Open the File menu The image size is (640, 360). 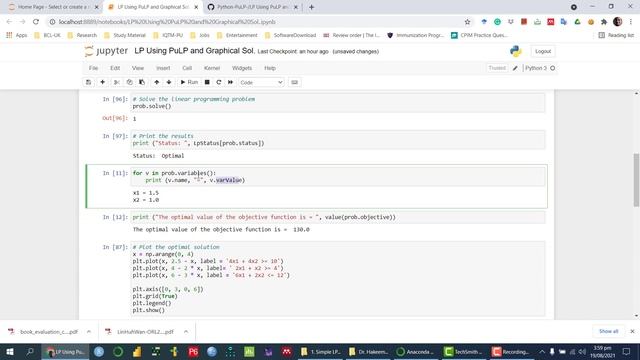point(93,68)
